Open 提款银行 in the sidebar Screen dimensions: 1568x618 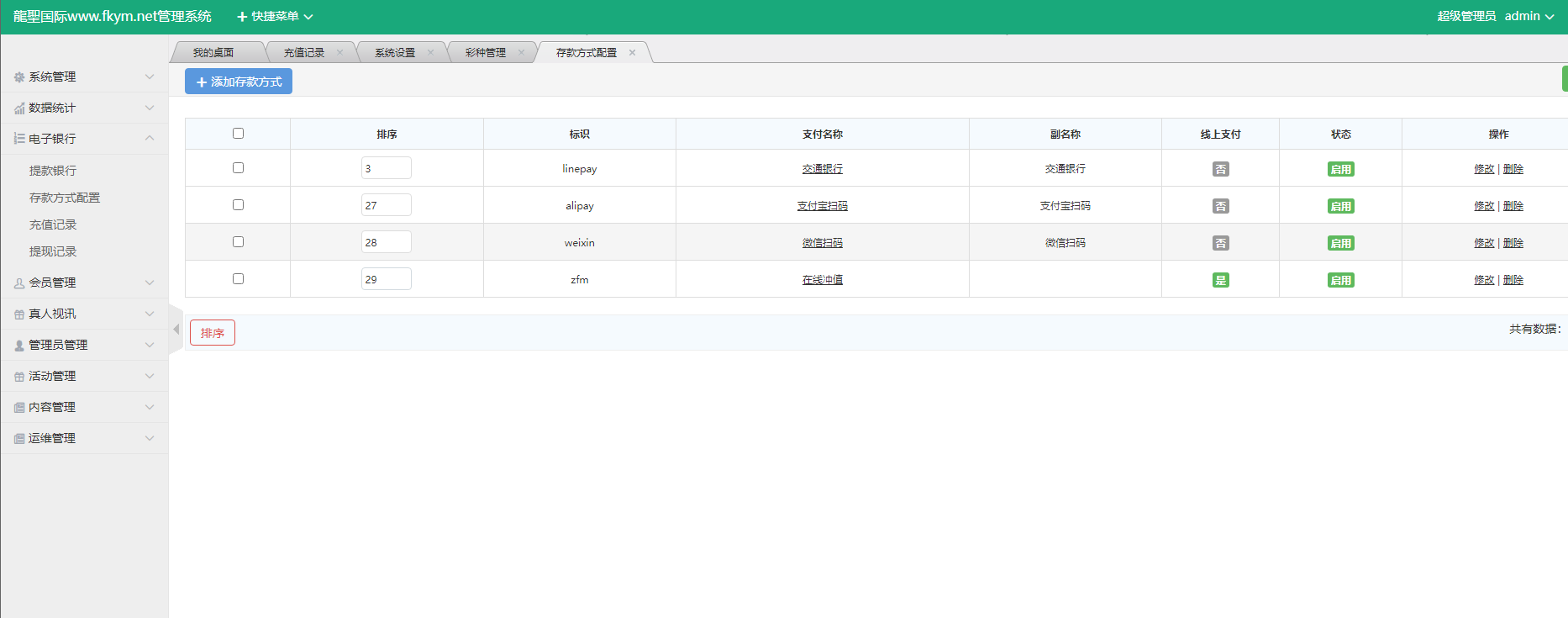53,171
